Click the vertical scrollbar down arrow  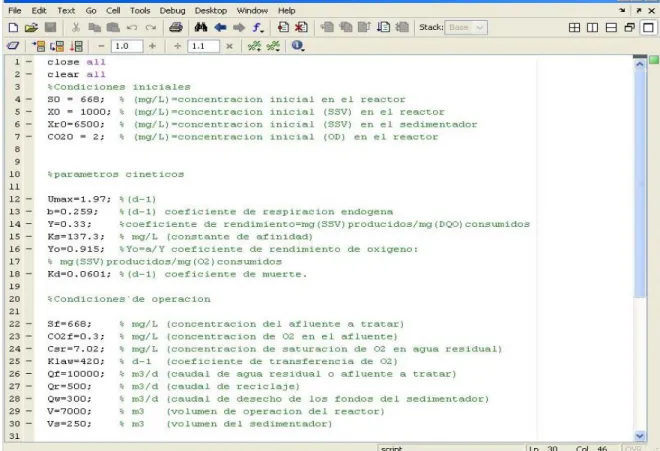(640, 436)
